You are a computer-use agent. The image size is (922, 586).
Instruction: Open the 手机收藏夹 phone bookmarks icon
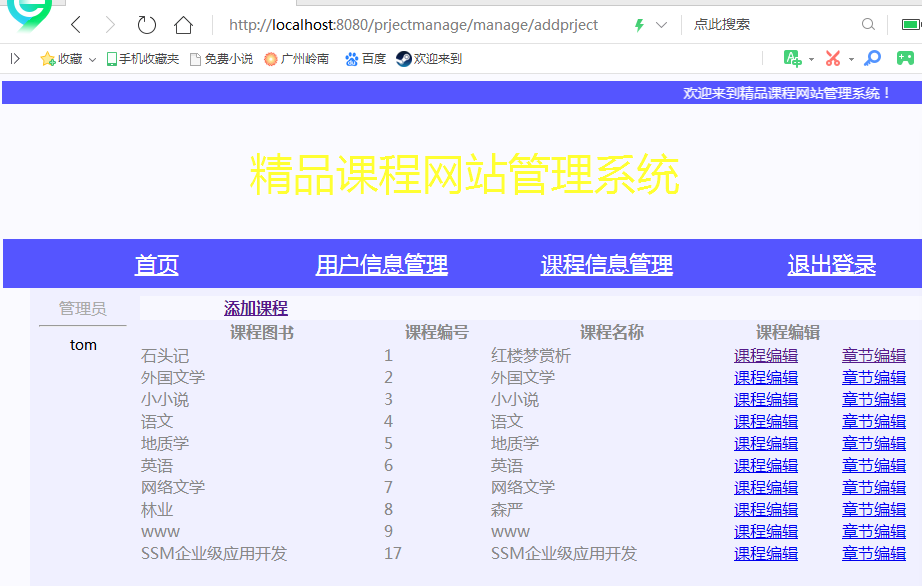[113, 58]
